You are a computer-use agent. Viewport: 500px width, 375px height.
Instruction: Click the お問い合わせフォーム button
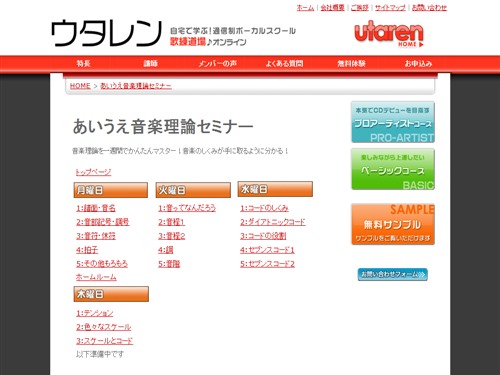[x=393, y=274]
